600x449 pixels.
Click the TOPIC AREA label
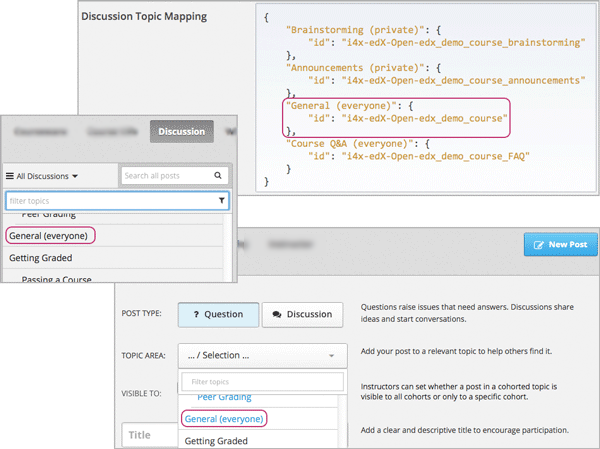(143, 356)
